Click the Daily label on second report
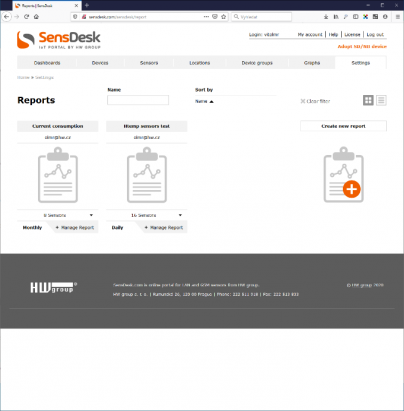404x411 pixels. (x=117, y=227)
